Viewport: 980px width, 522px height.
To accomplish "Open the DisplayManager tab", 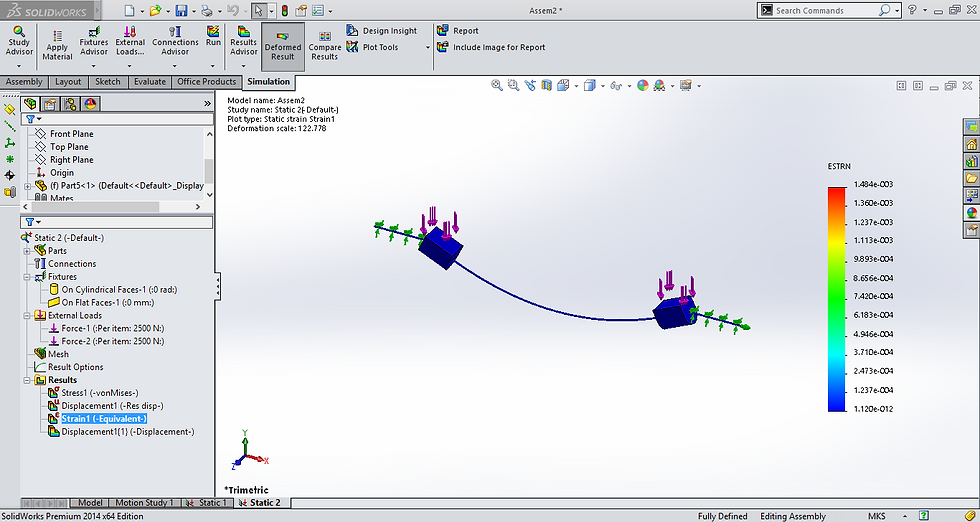I will point(90,104).
